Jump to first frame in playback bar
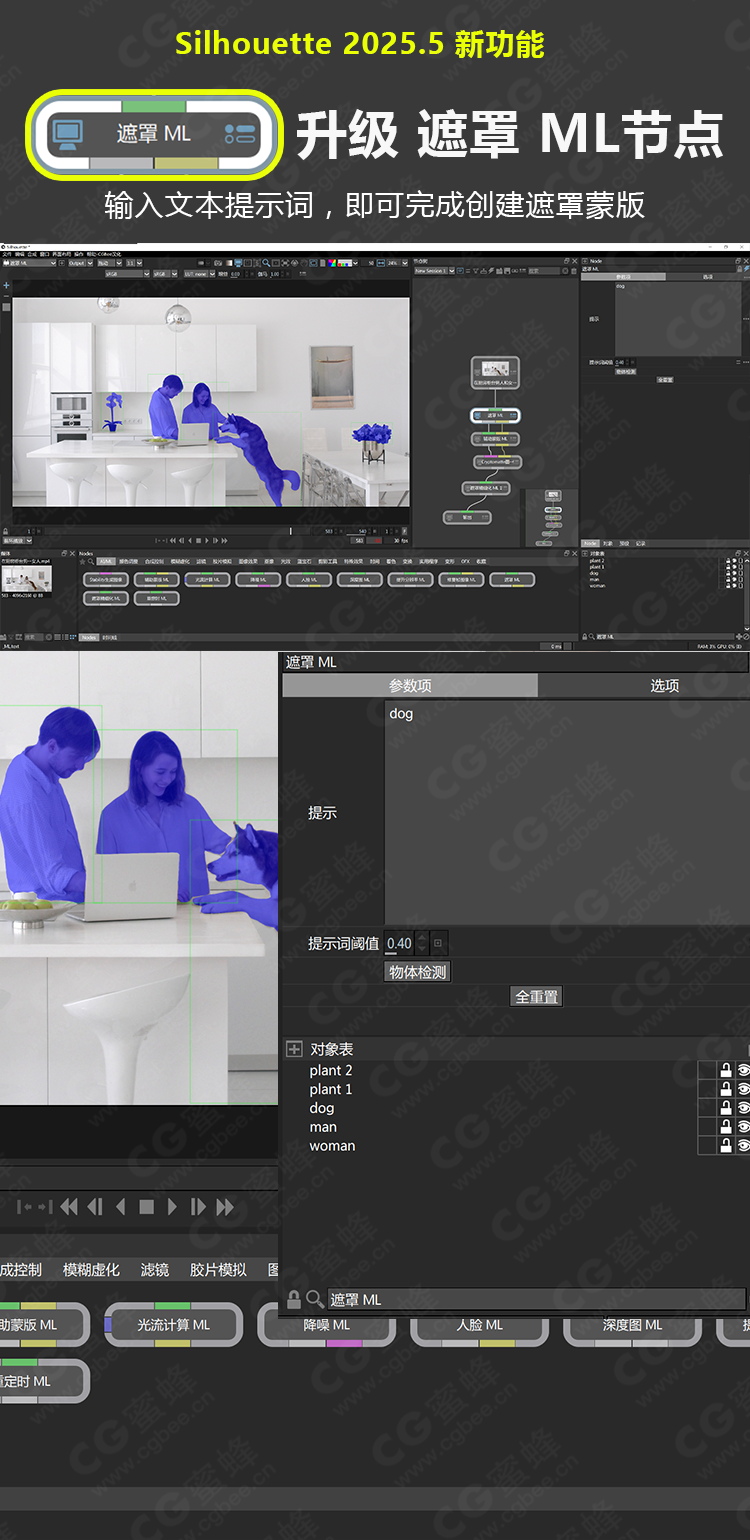The width and height of the screenshot is (750, 1540). click(x=69, y=1207)
